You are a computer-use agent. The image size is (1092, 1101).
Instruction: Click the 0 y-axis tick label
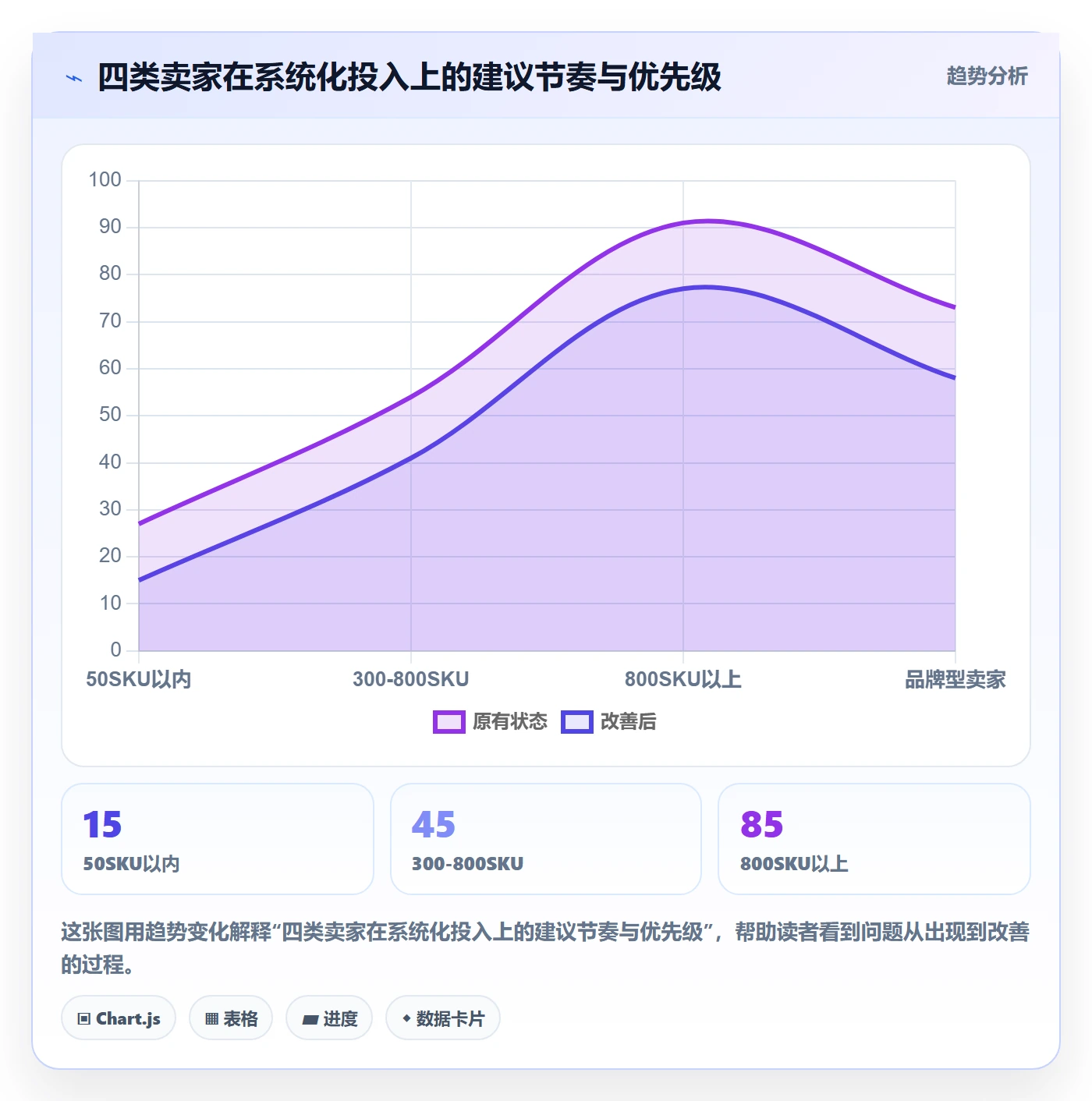(x=116, y=650)
